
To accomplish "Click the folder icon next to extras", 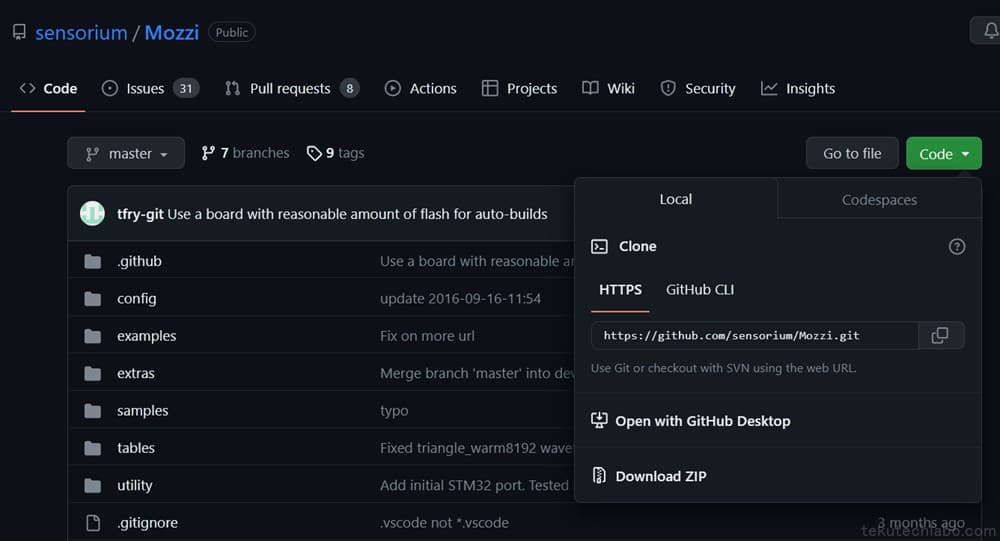I will [x=93, y=373].
